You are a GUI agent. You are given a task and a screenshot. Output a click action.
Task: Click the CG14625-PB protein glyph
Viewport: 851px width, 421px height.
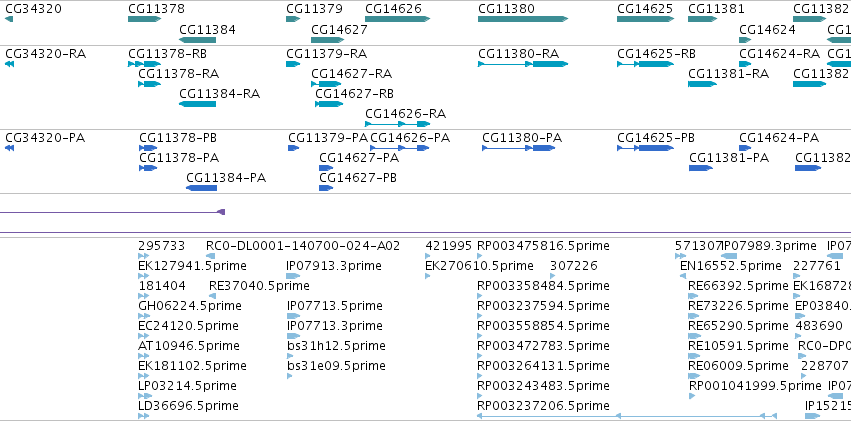pos(645,148)
